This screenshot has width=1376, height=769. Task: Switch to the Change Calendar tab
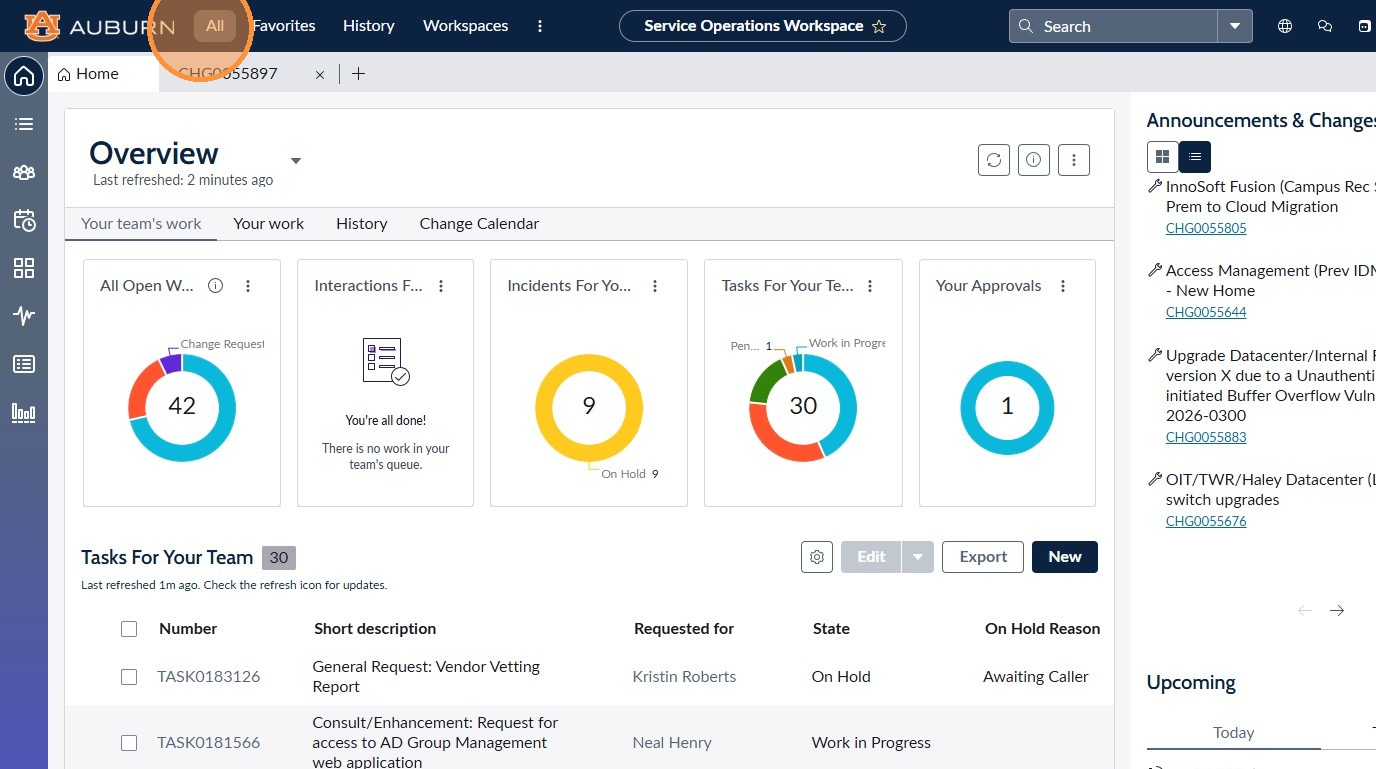pyautogui.click(x=479, y=224)
